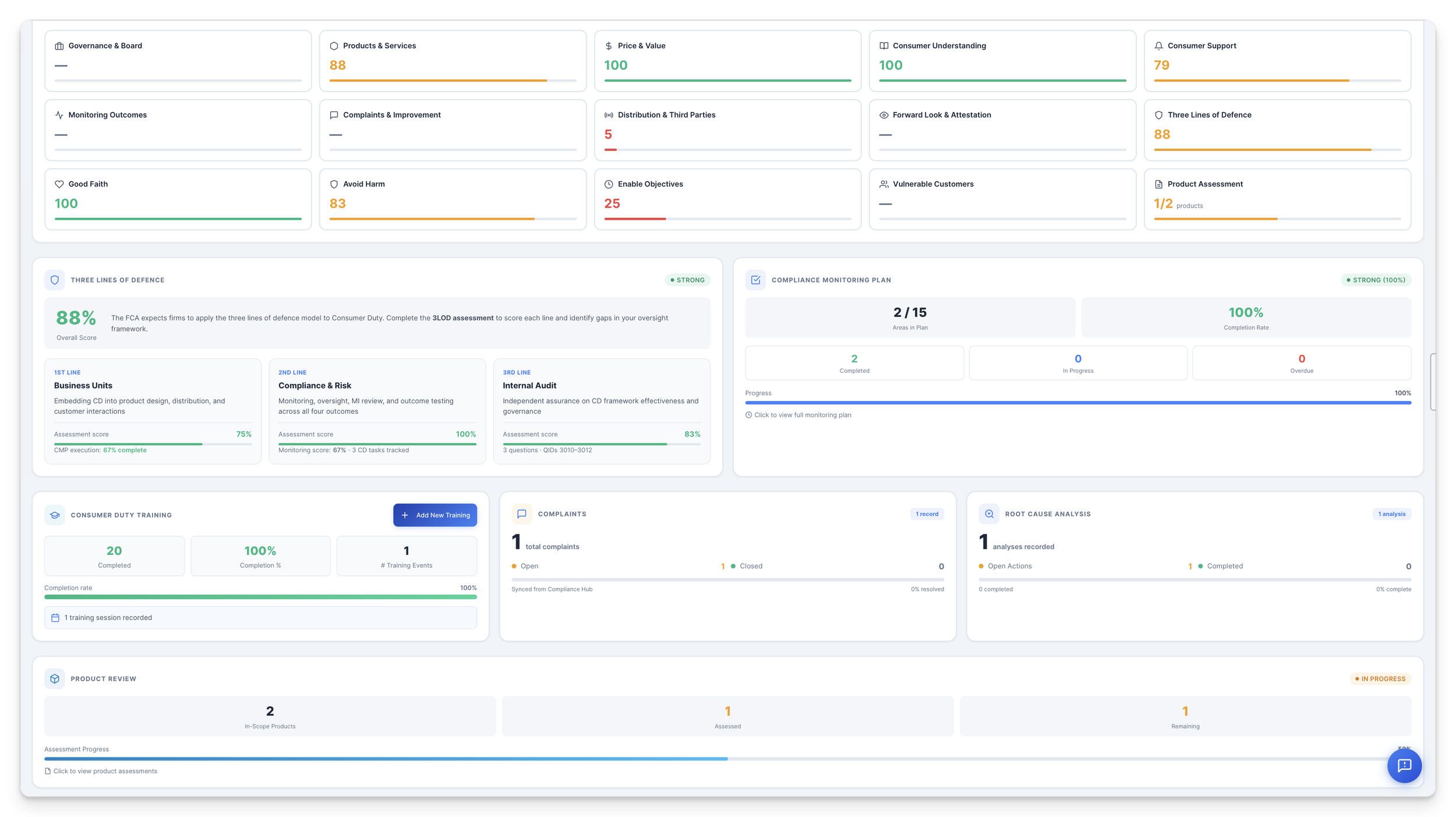Click the Root Cause Analysis magnifier icon
The height and width of the screenshot is (817, 1456).
[x=988, y=513]
